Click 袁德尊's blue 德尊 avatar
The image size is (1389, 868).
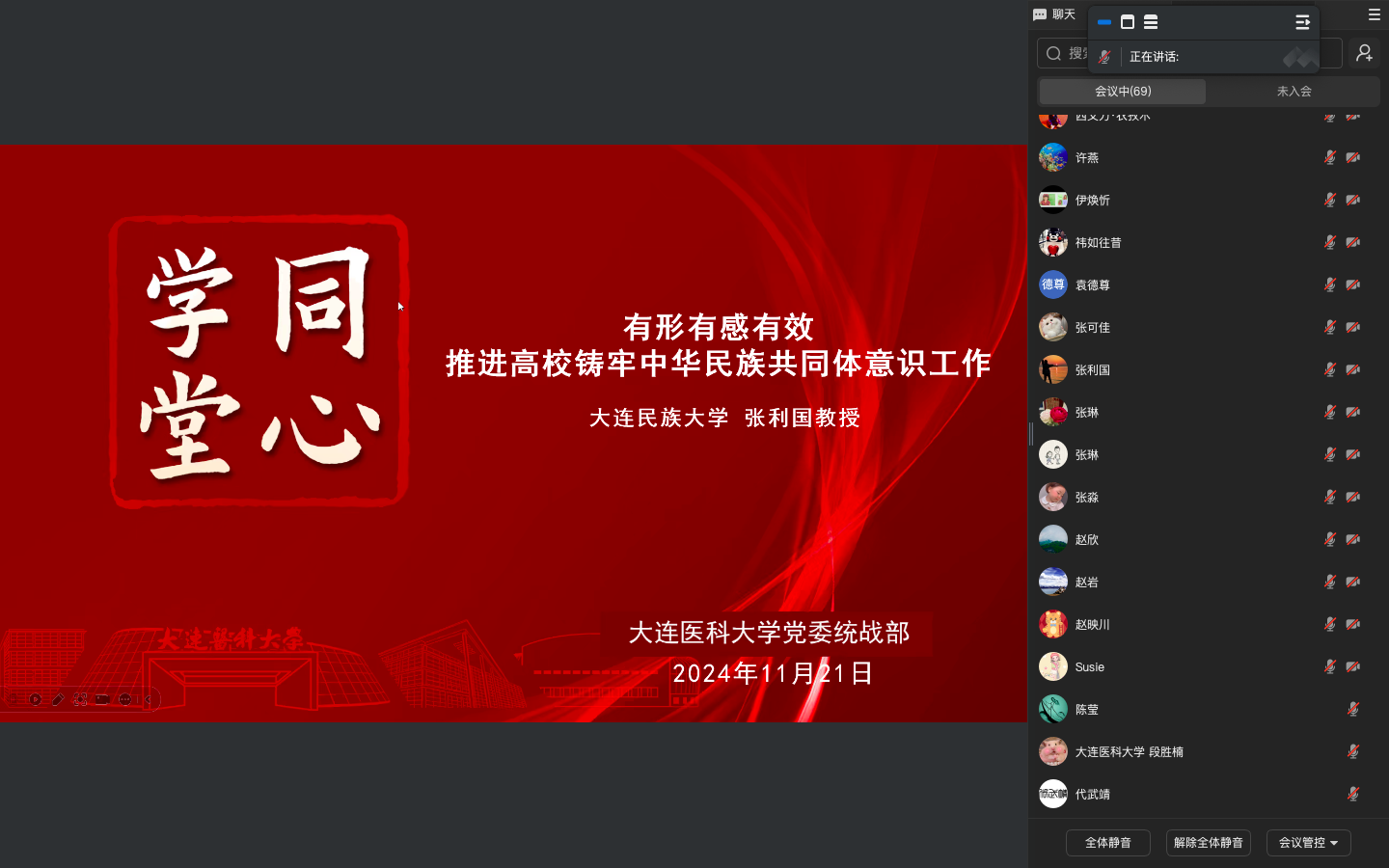point(1053,285)
